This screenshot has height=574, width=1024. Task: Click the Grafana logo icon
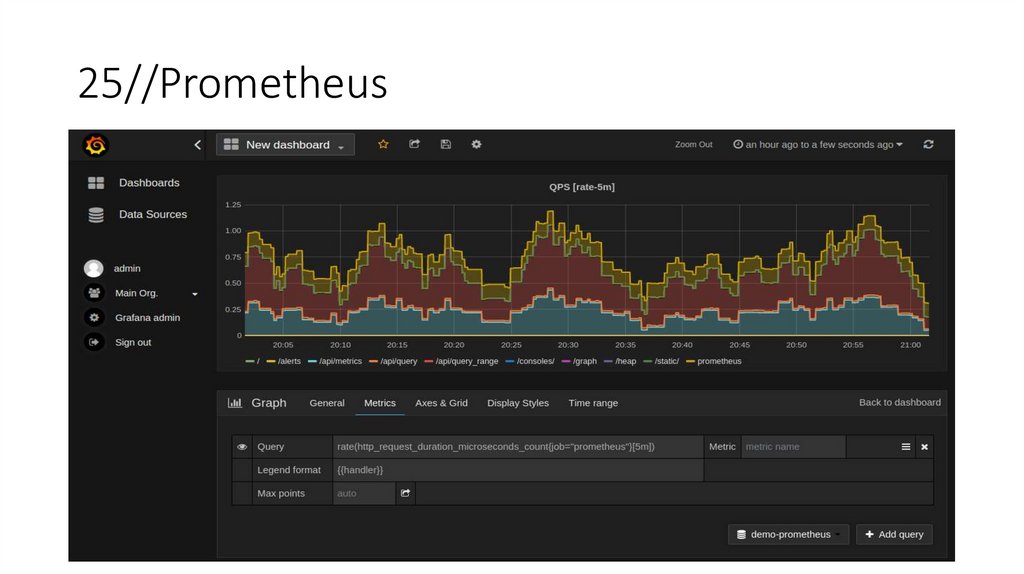[95, 145]
